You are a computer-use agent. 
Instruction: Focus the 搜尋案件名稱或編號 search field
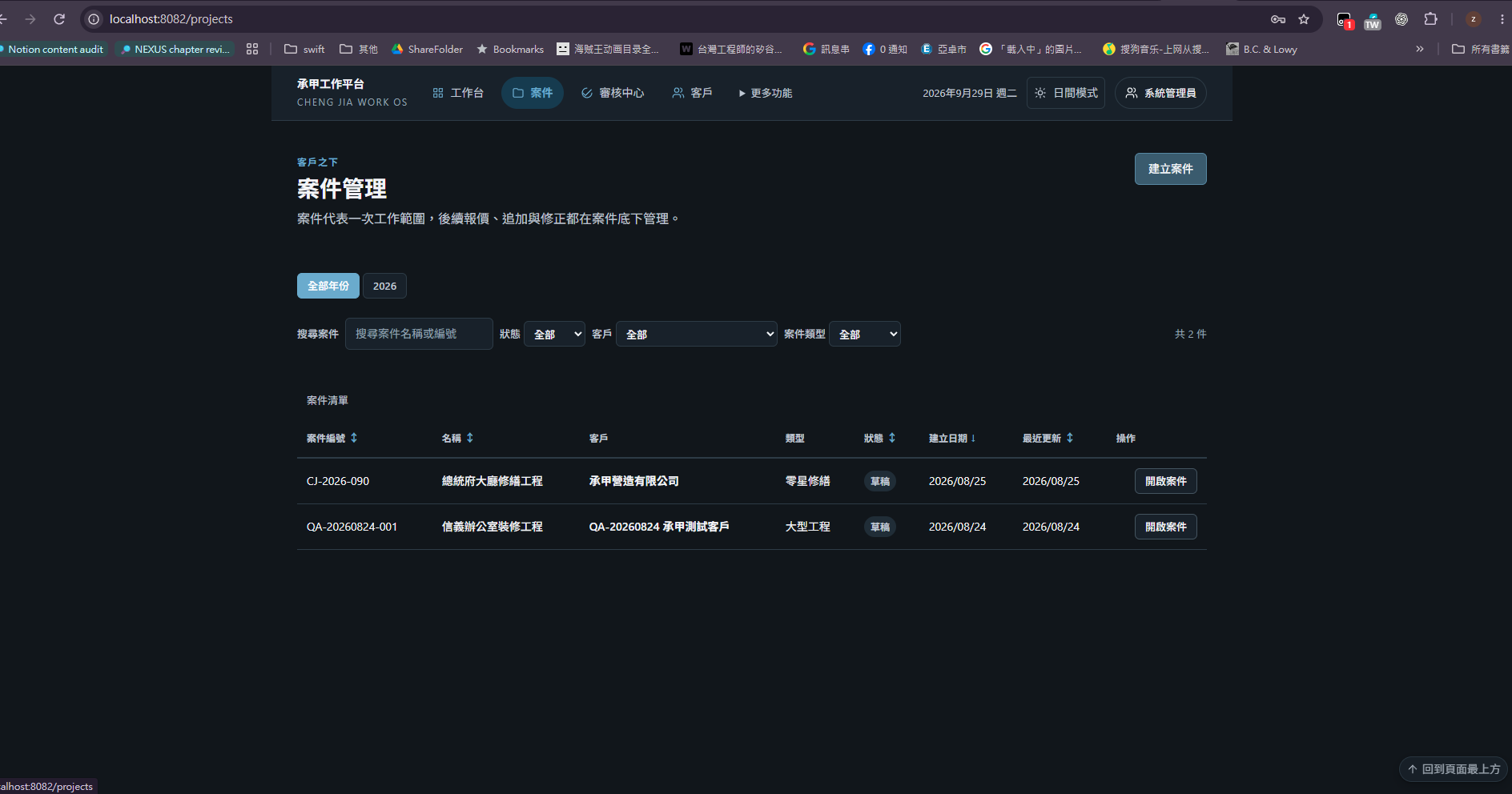click(x=419, y=334)
